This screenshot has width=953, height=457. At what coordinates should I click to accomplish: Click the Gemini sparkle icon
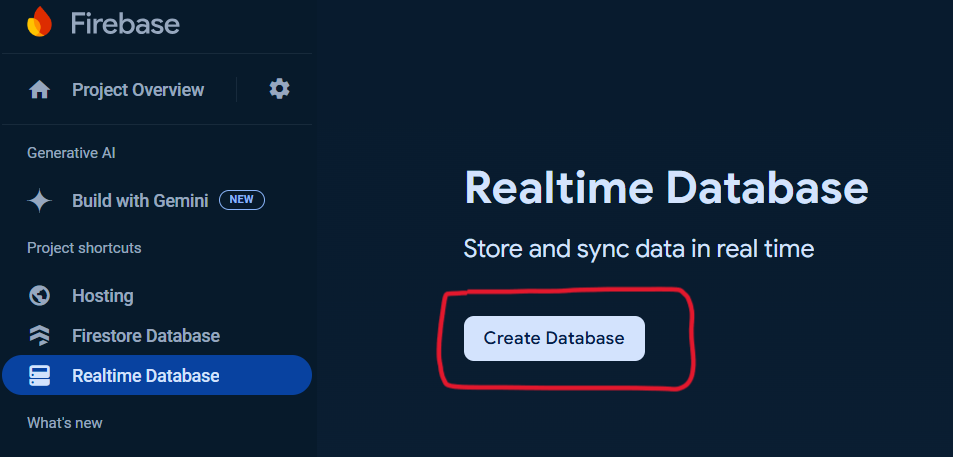[40, 201]
